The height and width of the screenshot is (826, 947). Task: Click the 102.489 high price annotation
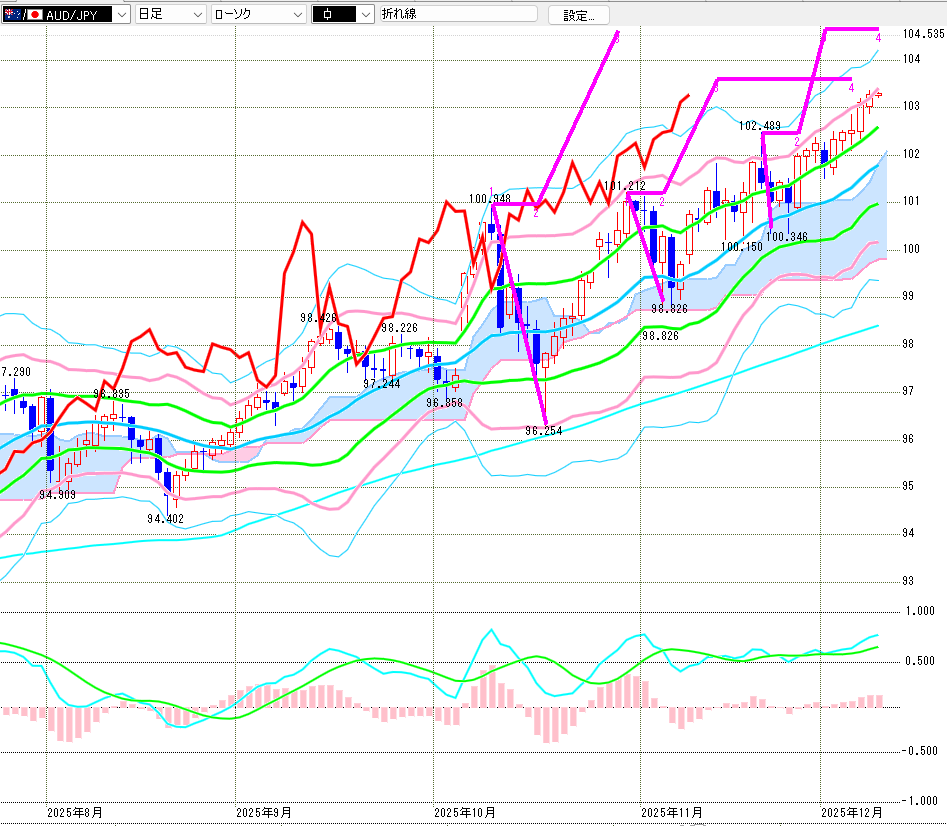coord(759,126)
